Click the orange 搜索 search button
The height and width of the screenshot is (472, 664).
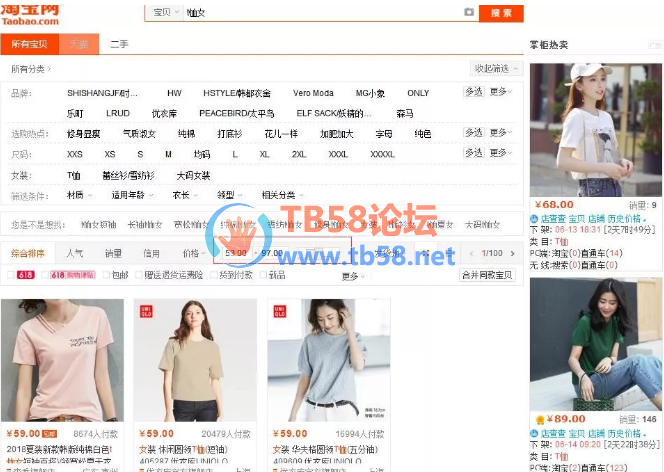click(x=501, y=13)
